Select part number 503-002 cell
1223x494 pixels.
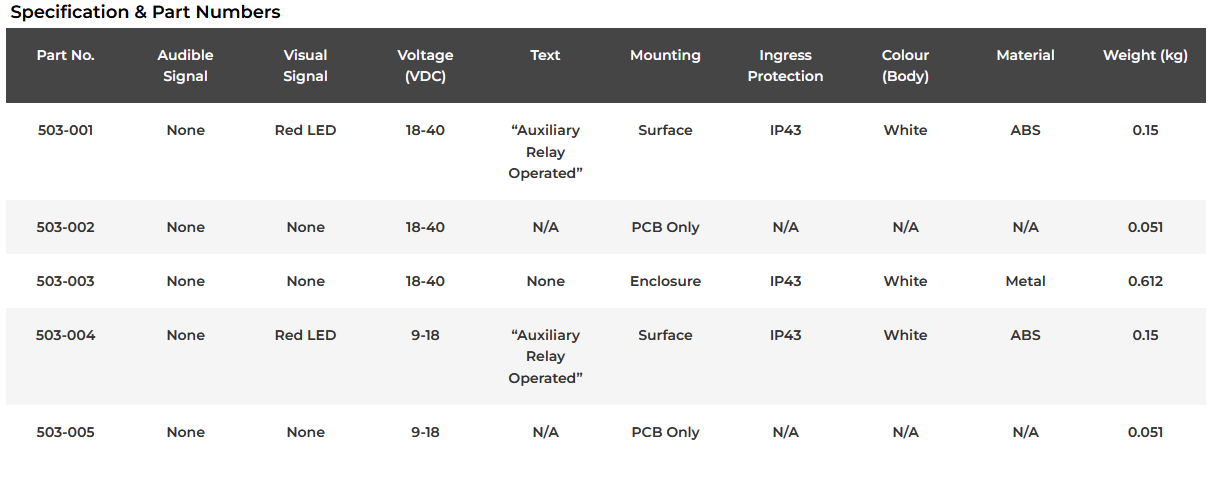point(65,227)
